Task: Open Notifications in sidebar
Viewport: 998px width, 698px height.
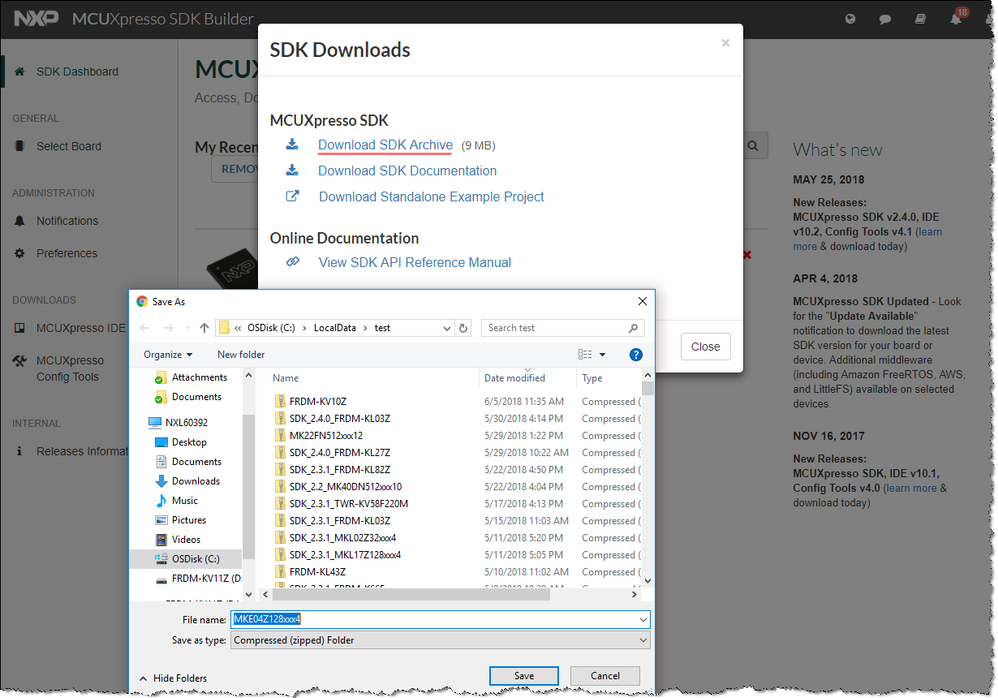Action: [x=67, y=221]
